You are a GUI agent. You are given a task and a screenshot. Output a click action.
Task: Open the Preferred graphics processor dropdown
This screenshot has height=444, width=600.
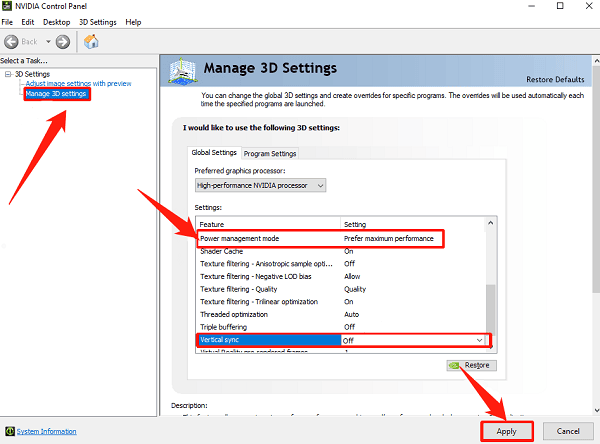point(260,185)
